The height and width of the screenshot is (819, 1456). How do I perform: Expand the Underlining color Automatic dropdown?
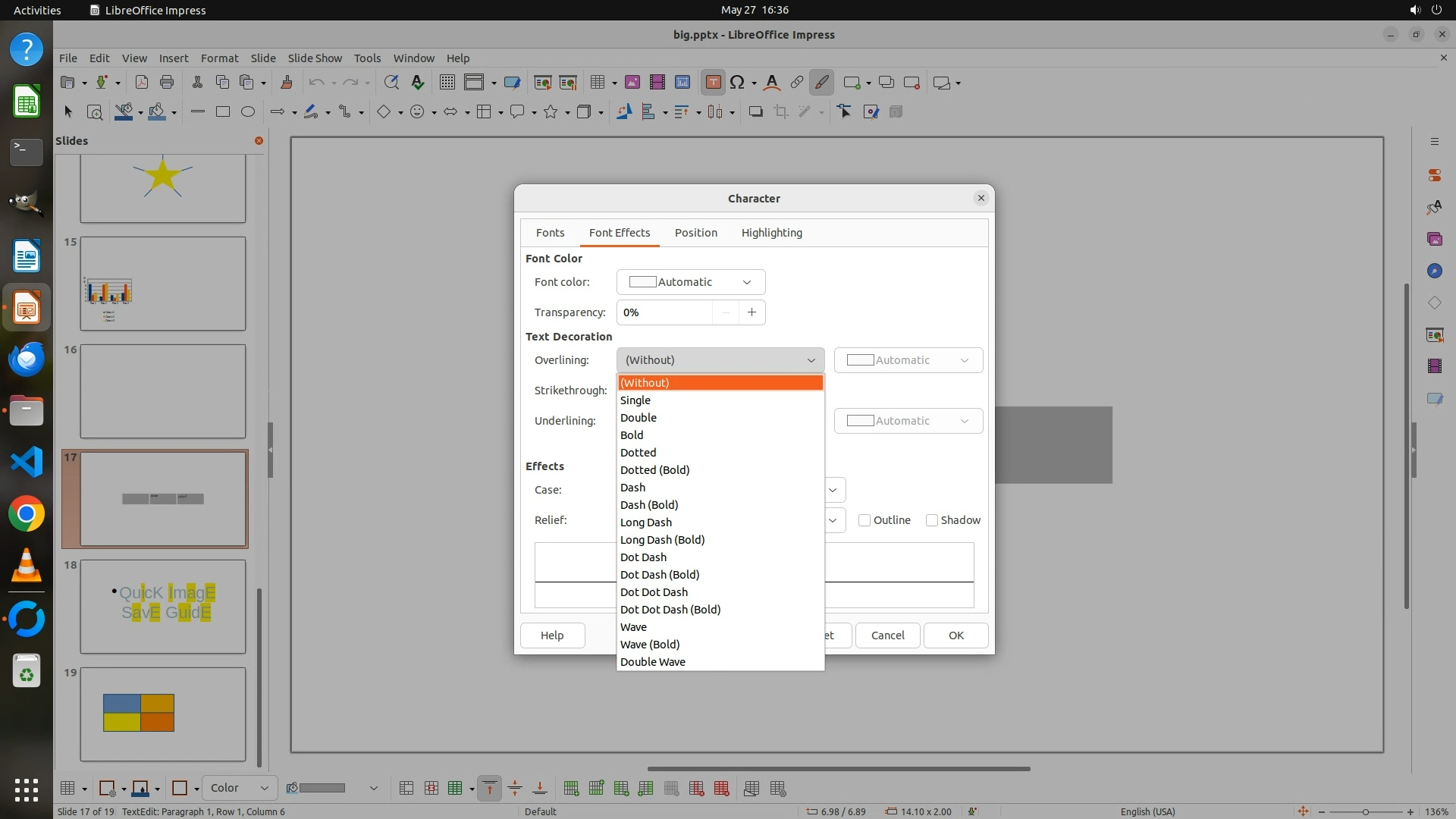tap(908, 421)
